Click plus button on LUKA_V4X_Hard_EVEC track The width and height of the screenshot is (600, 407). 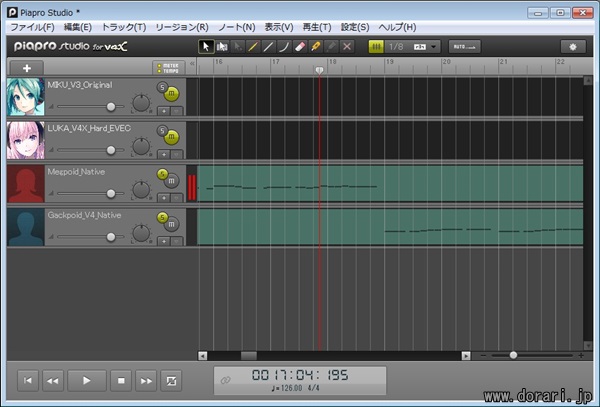coord(164,154)
